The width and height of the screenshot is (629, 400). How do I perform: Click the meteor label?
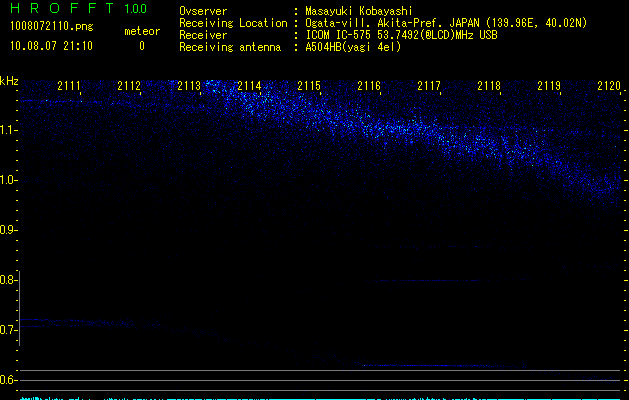tap(142, 31)
